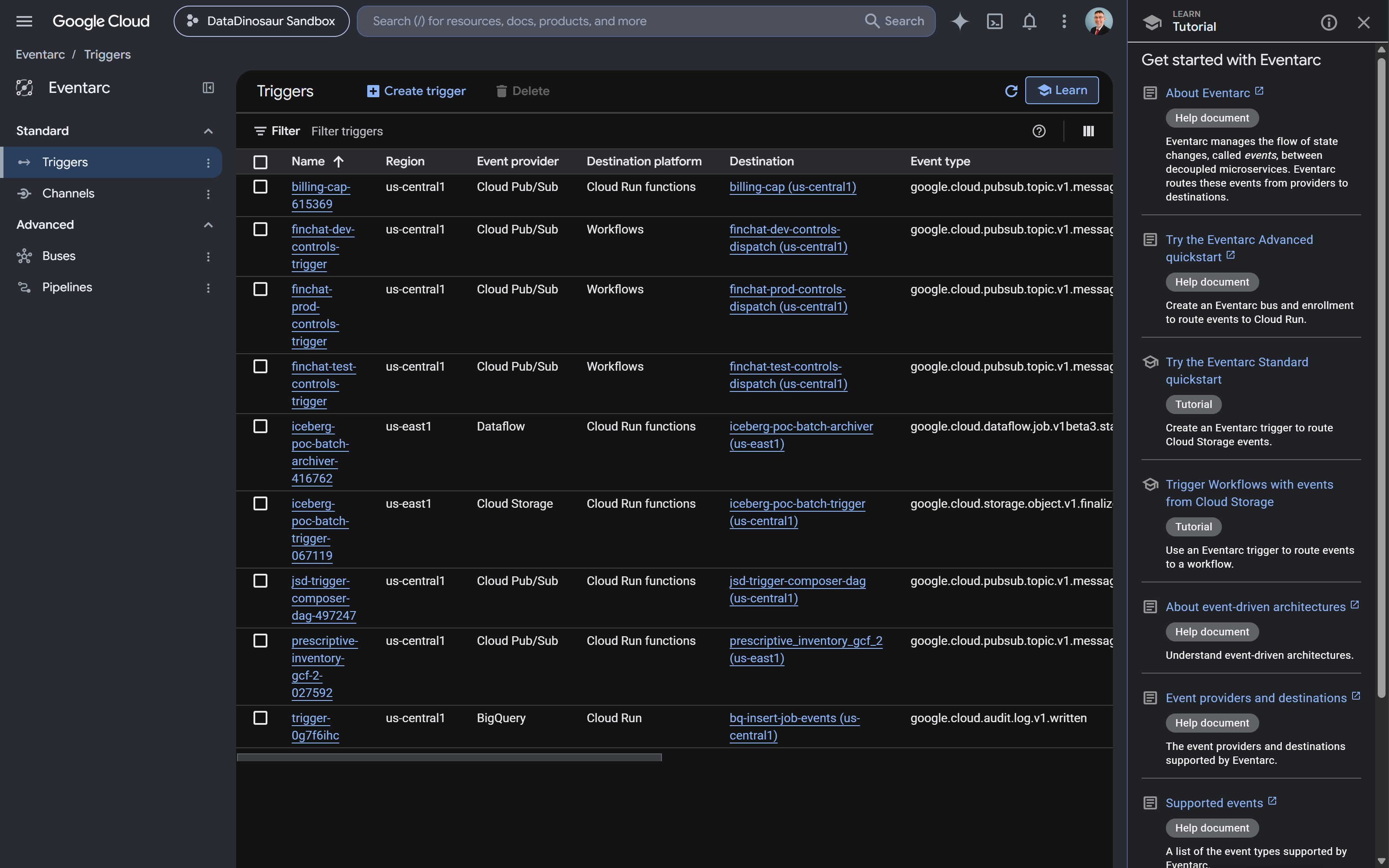Select the finchat-test-controls-trigger checkbox
The height and width of the screenshot is (868, 1389).
point(260,366)
